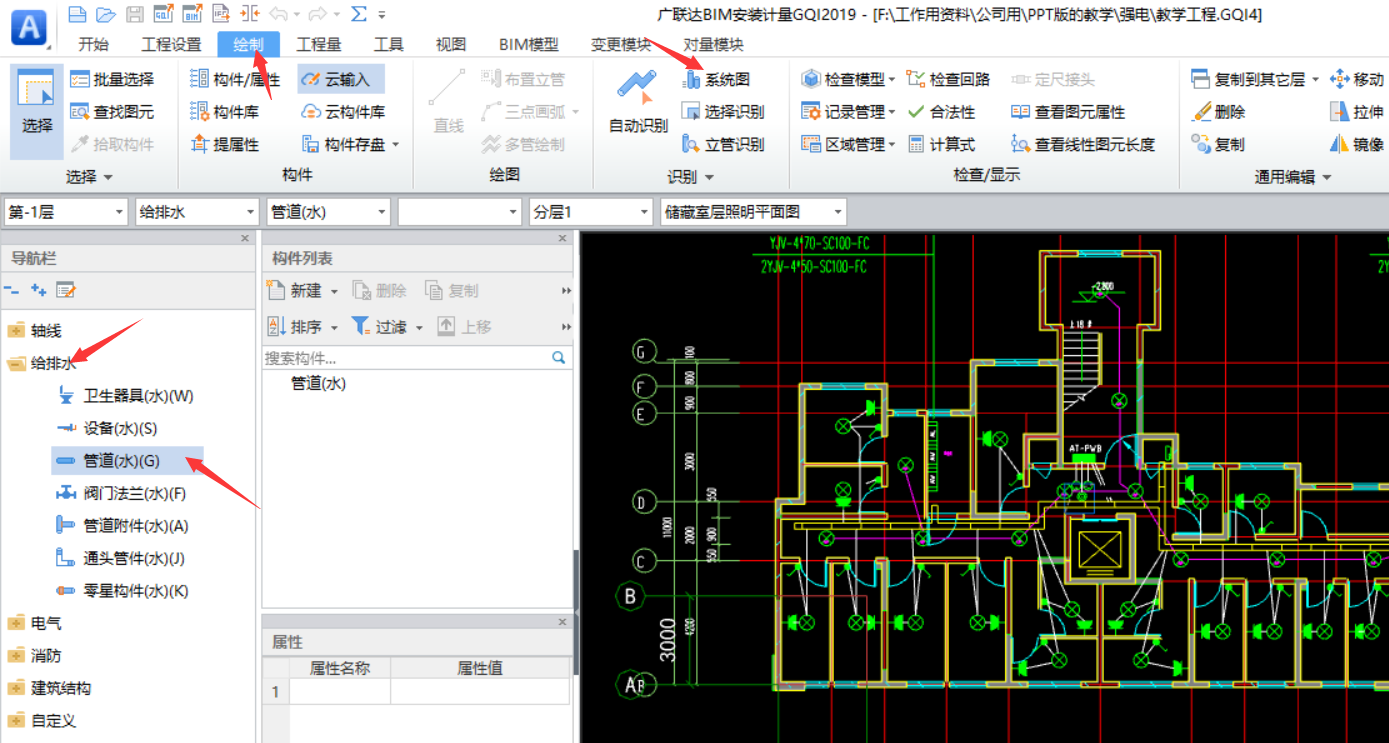Select 卫生器具(水)(W) tree item
This screenshot has width=1389, height=743.
click(138, 396)
